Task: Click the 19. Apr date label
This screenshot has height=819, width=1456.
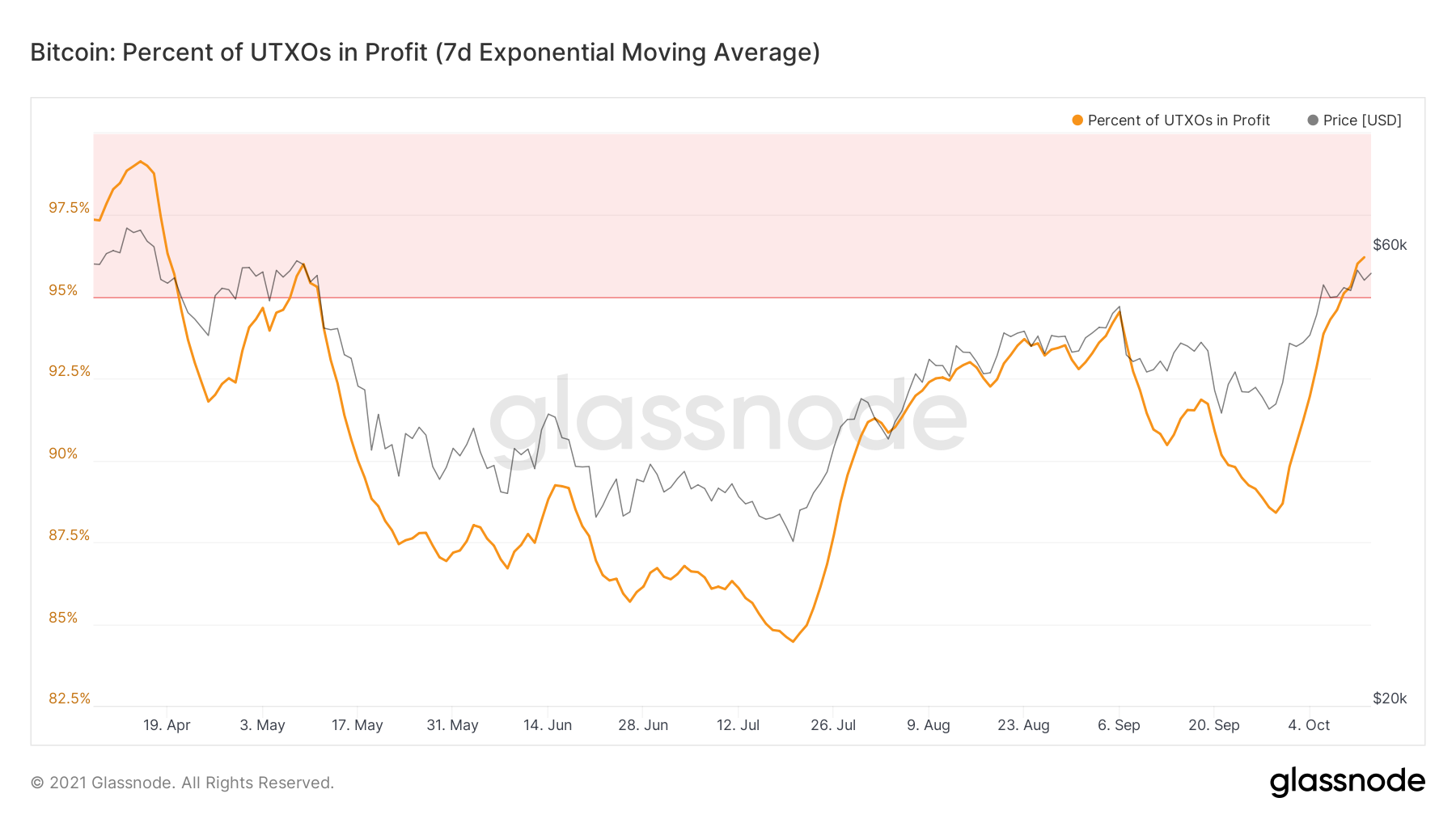Action: tap(167, 725)
